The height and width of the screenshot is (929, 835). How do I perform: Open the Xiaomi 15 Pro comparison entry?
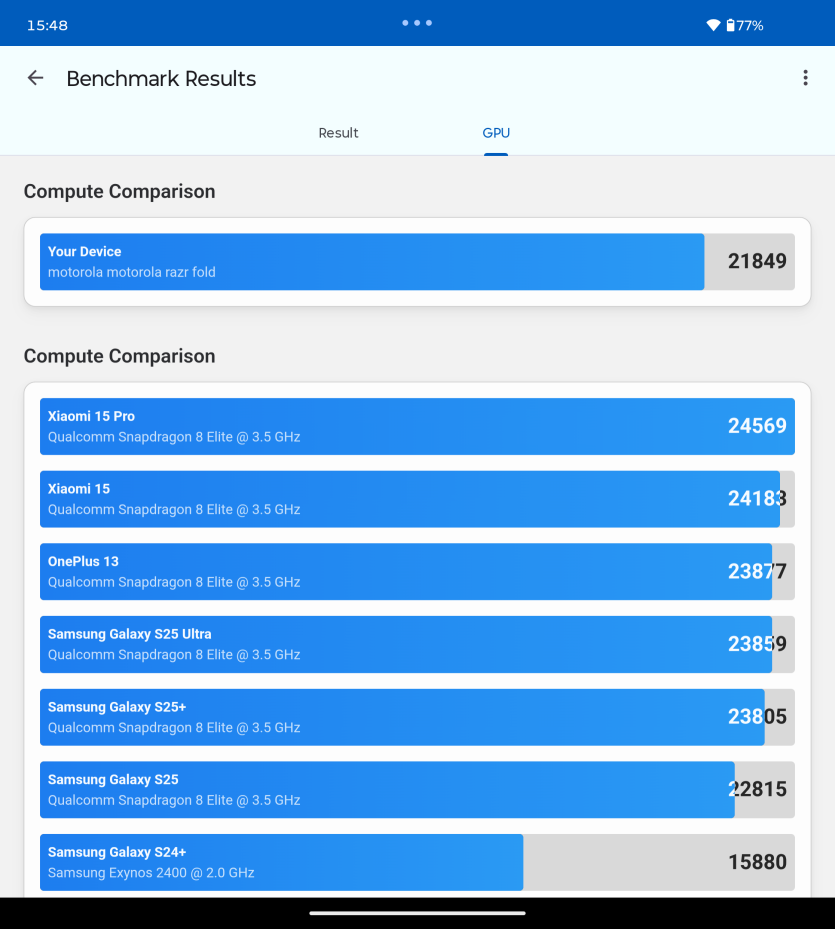pos(417,427)
